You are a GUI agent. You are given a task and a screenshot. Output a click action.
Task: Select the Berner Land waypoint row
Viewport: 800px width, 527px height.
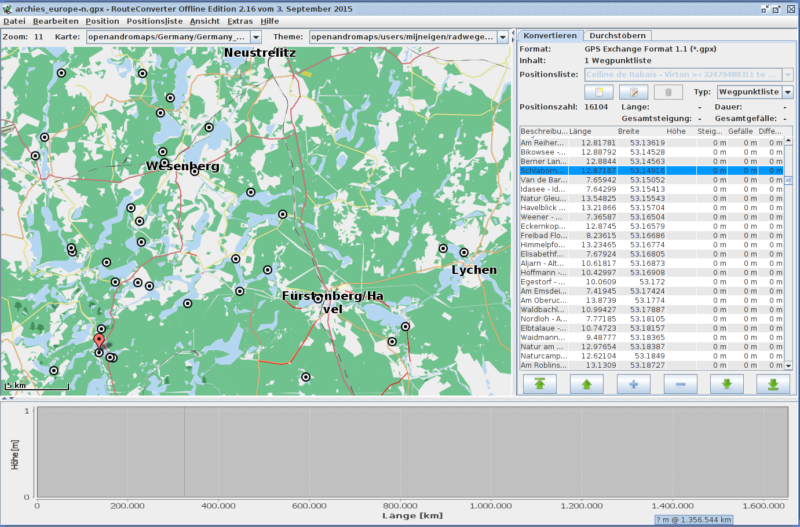(x=544, y=161)
